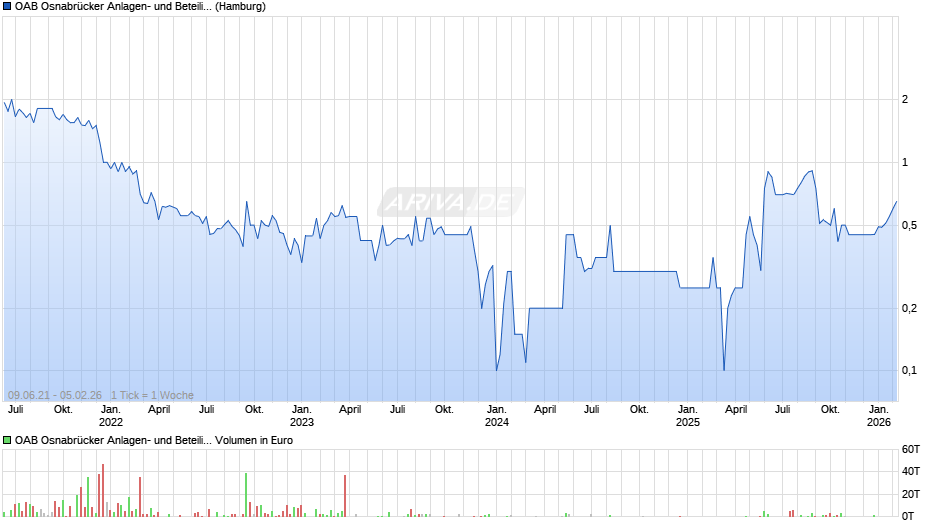940x526 pixels.
Task: Click the 'Jan. 2025' axis label
Action: (688, 416)
